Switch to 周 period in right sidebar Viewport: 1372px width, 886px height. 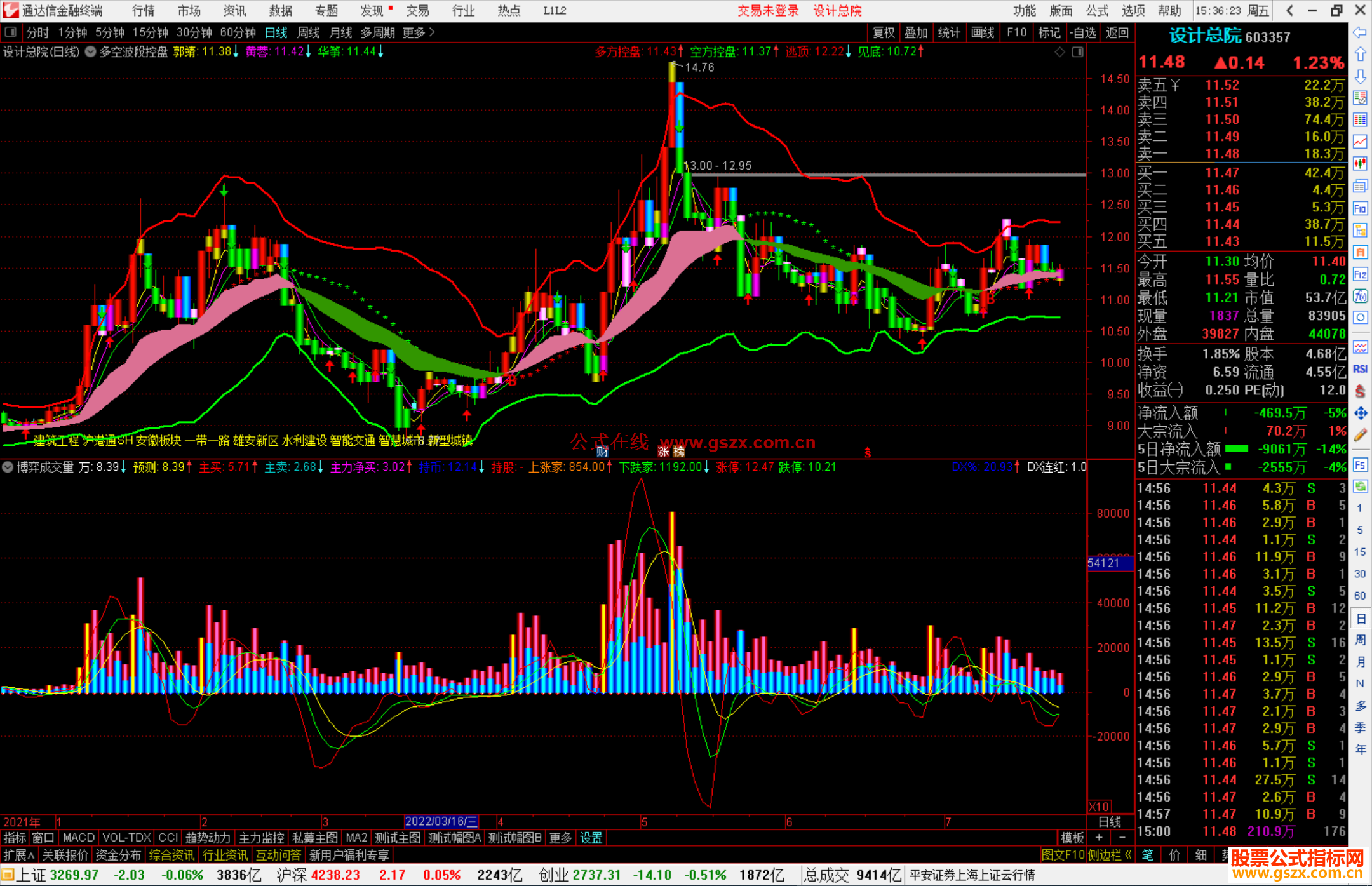tap(1360, 640)
